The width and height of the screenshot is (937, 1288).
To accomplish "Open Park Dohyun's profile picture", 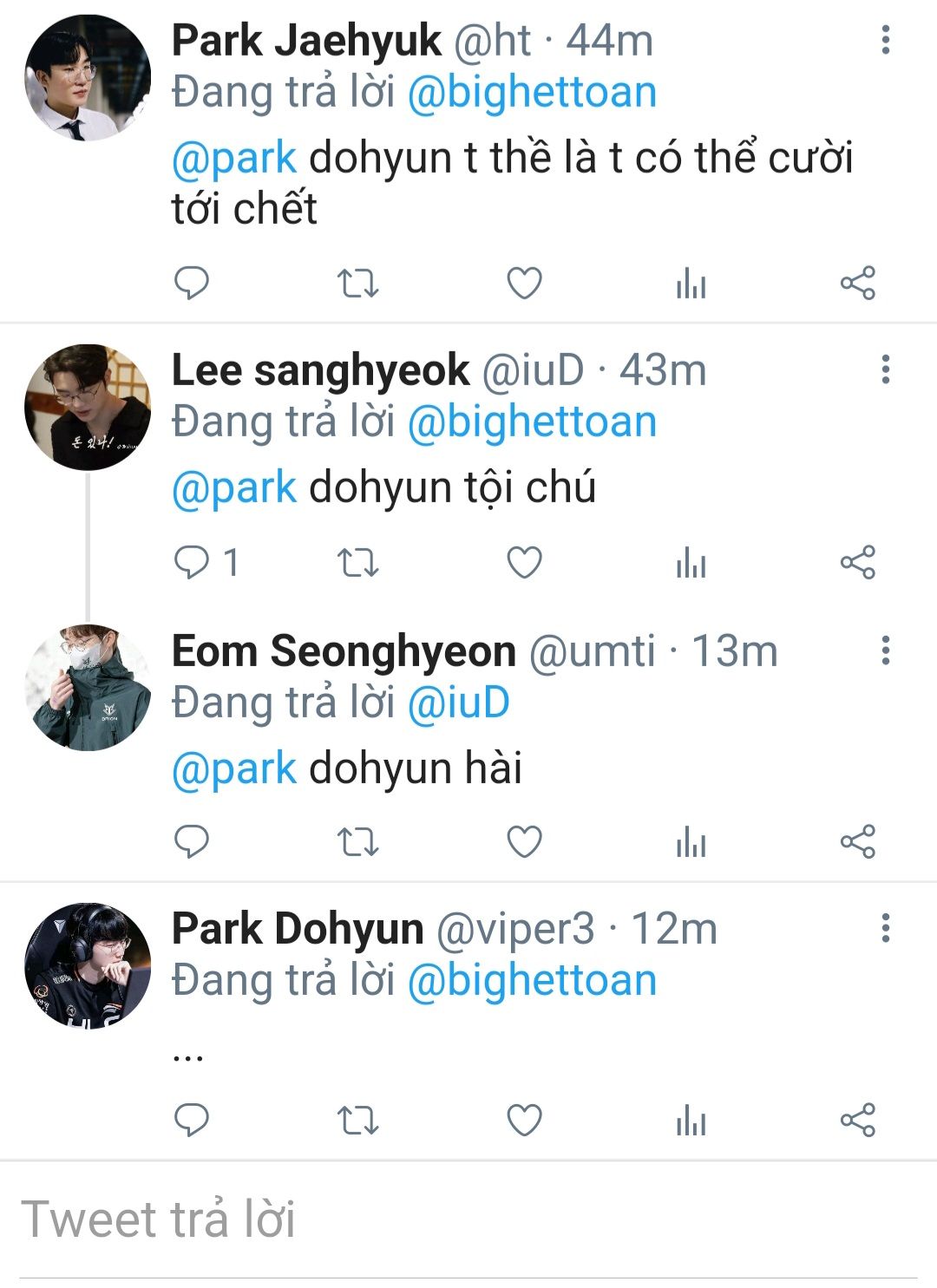I will (88, 965).
